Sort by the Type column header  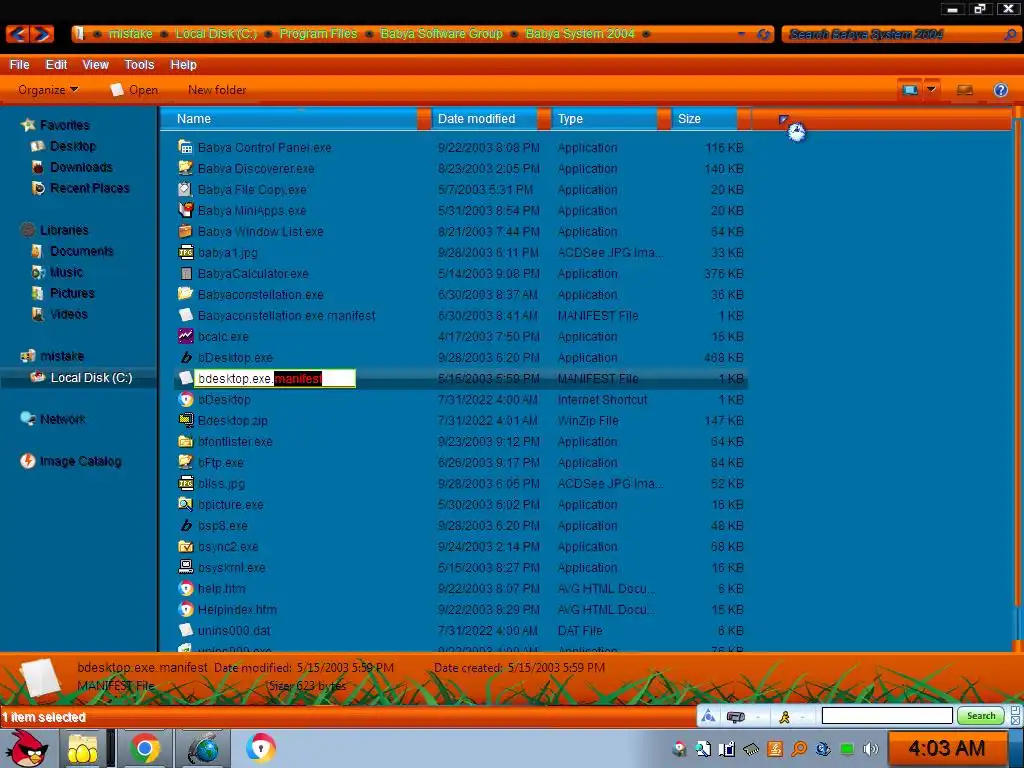point(604,119)
